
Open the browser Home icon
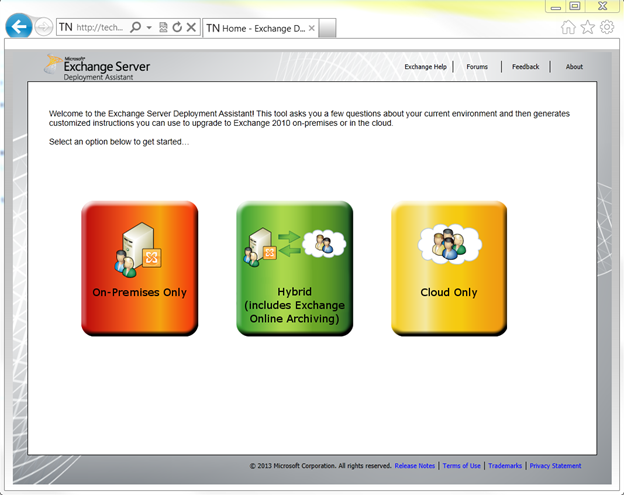tap(568, 27)
